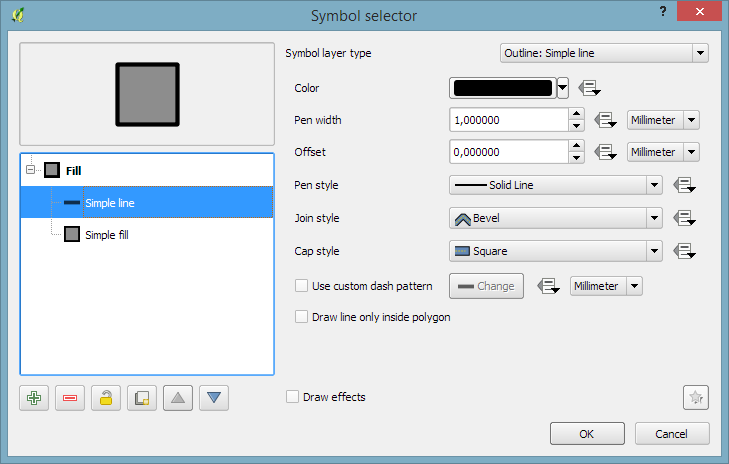Click the black Color swatch
This screenshot has height=464, width=729.
(503, 87)
